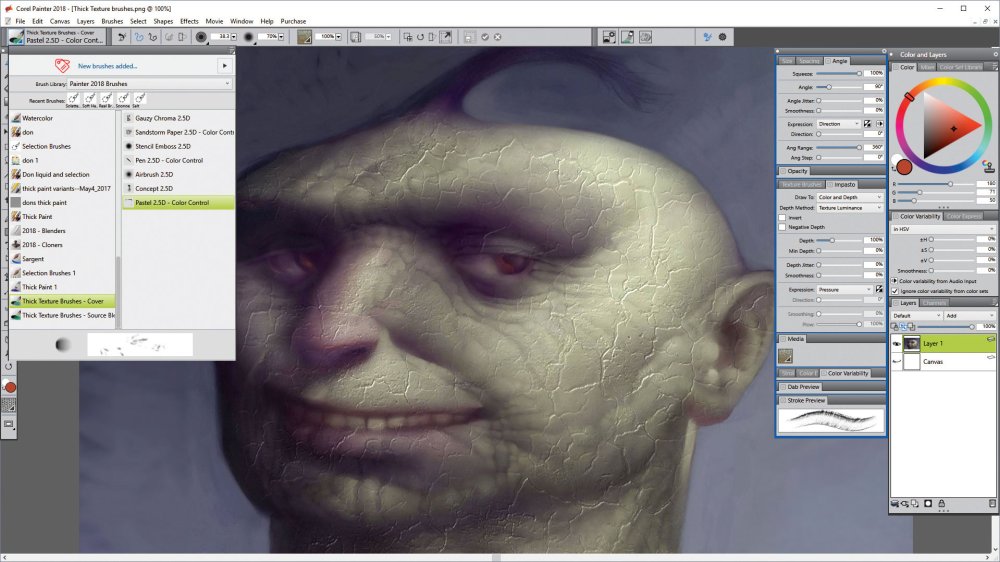Click the clone color rubber stamp icon

[x=989, y=167]
